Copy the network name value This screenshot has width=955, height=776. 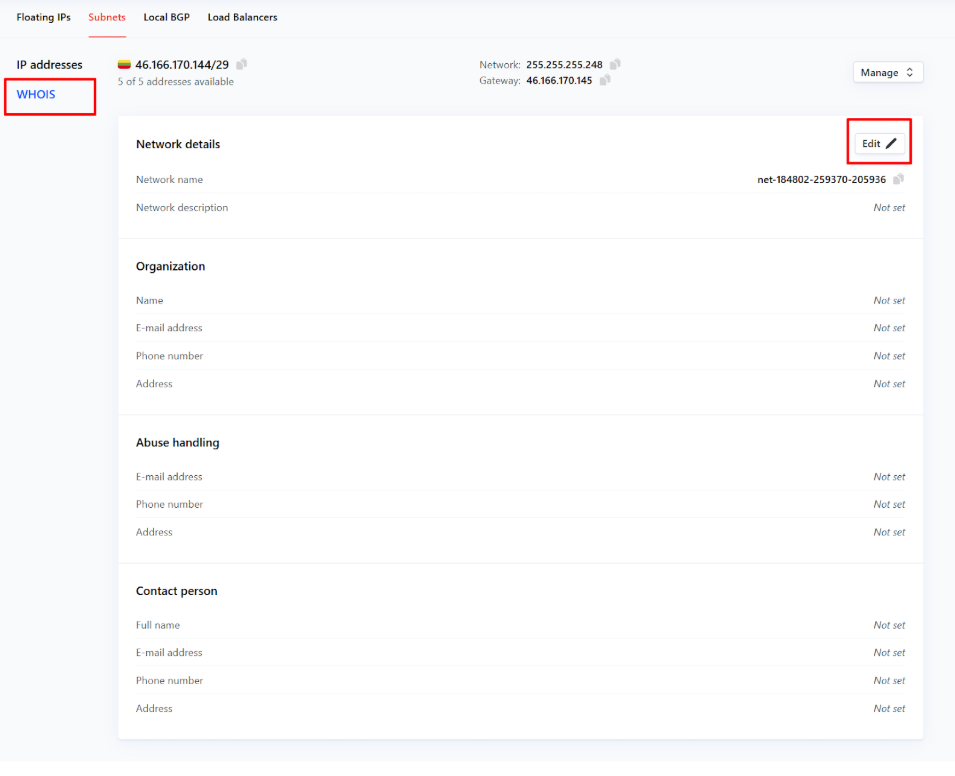pyautogui.click(x=898, y=180)
